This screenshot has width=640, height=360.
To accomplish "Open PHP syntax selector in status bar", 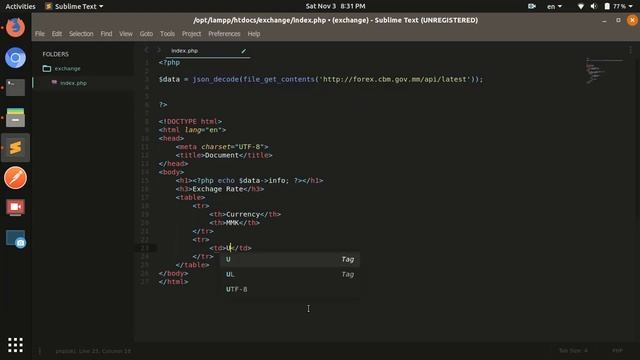I will pos(618,351).
